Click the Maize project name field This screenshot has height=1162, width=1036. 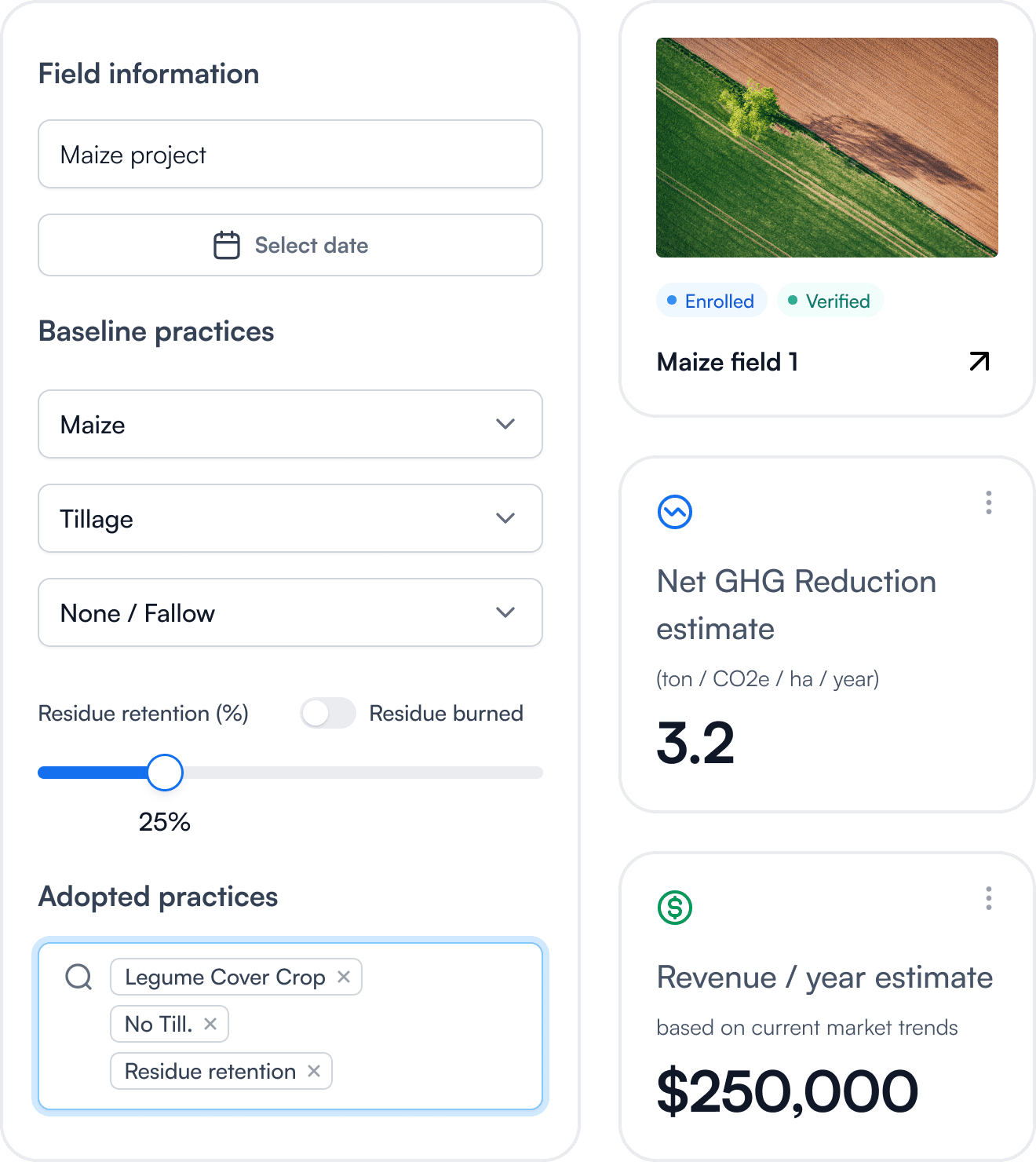tap(290, 154)
